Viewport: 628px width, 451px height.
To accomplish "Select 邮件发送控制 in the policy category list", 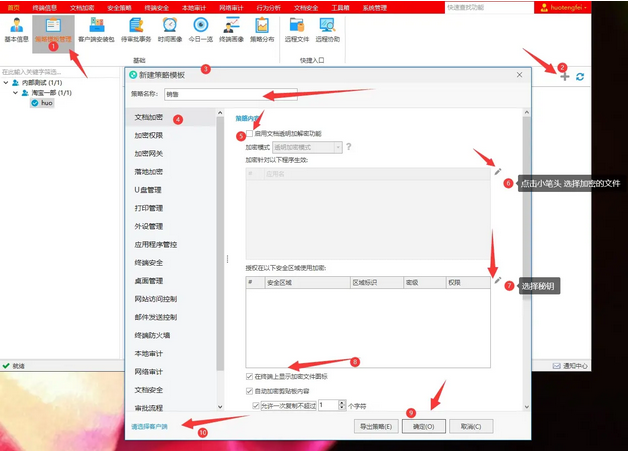I will pos(156,317).
